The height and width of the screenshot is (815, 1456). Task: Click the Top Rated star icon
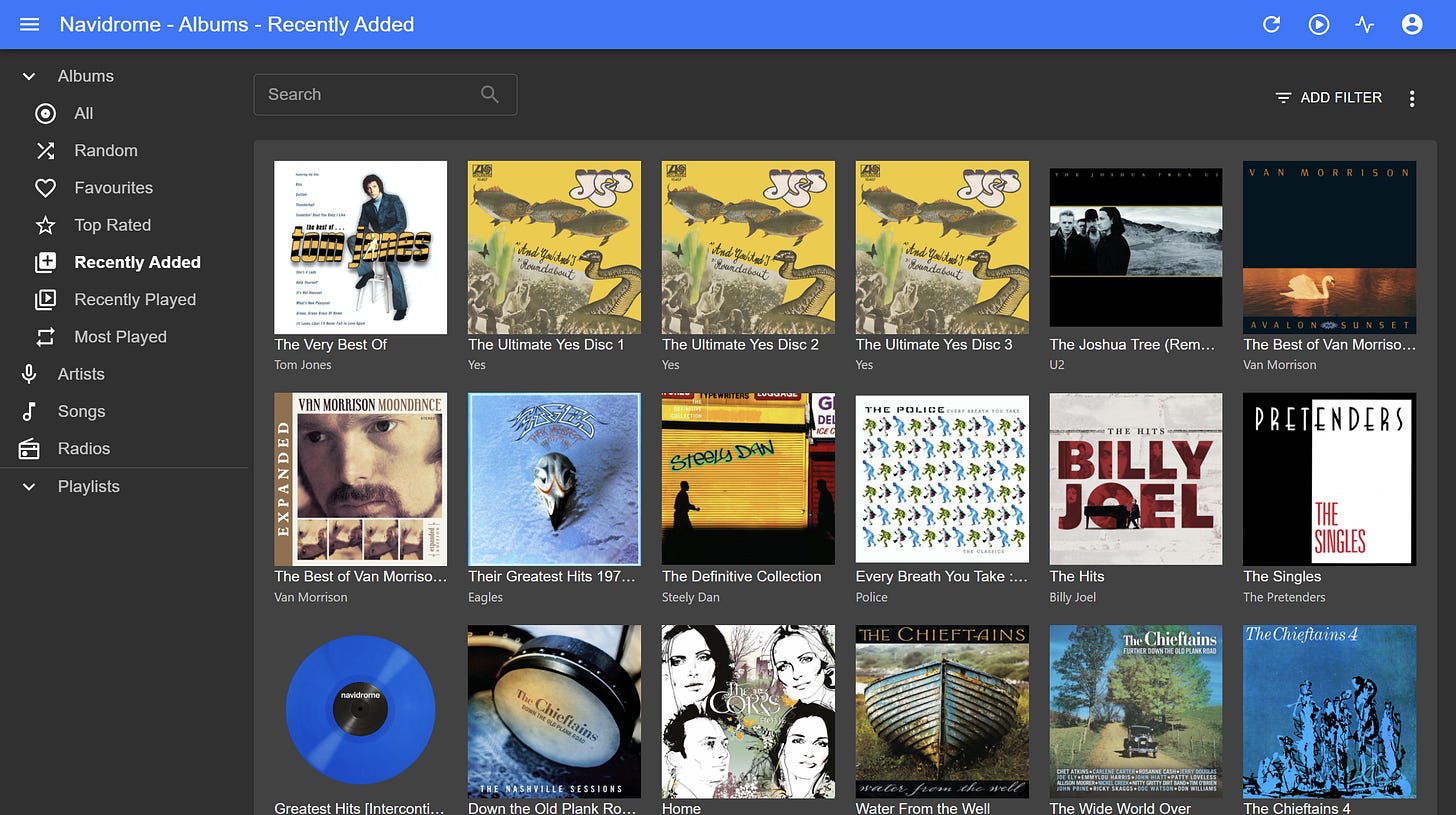pos(45,225)
